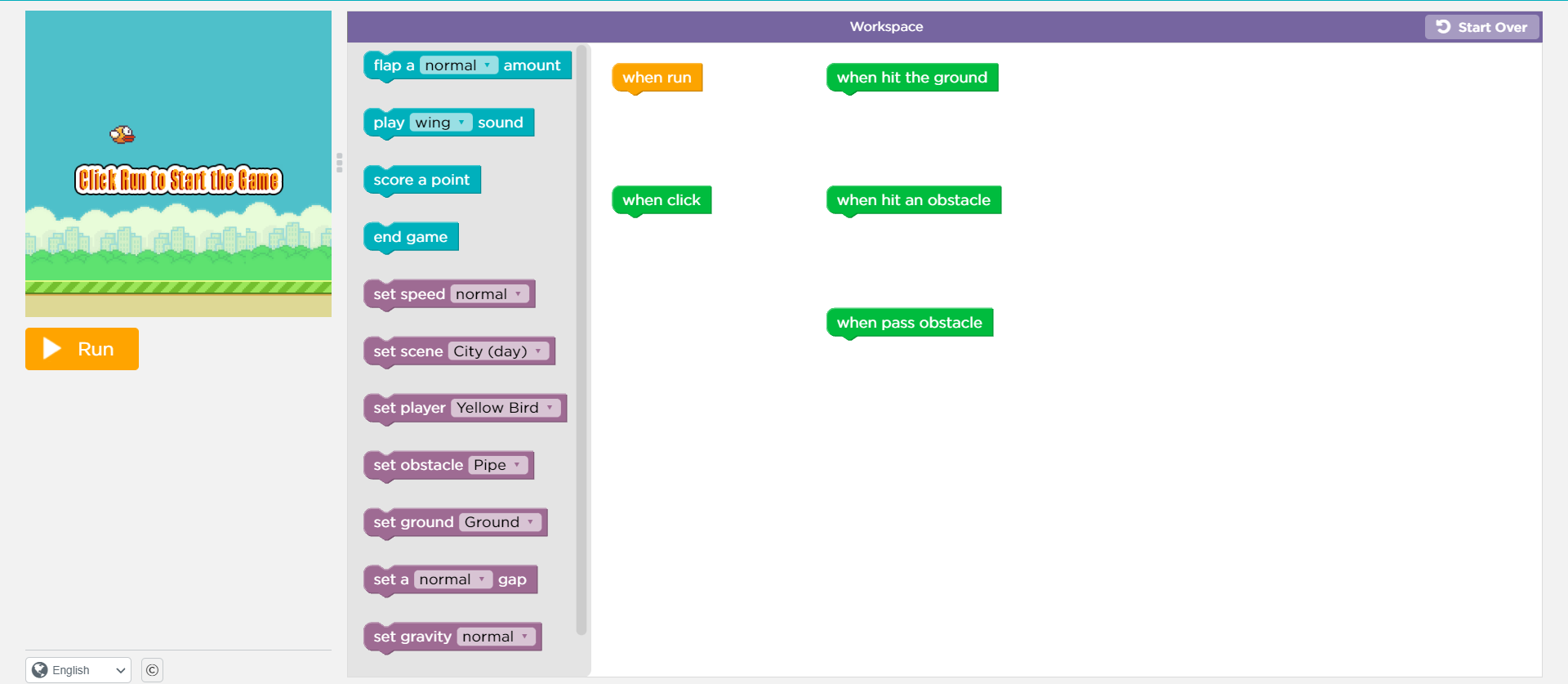This screenshot has width=1568, height=684.
Task: Click the 'set obstacle' block label
Action: coord(418,465)
